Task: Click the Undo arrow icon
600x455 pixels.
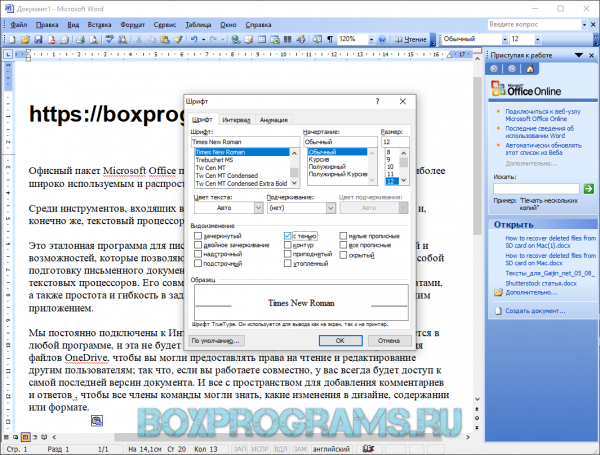Action: (x=194, y=39)
